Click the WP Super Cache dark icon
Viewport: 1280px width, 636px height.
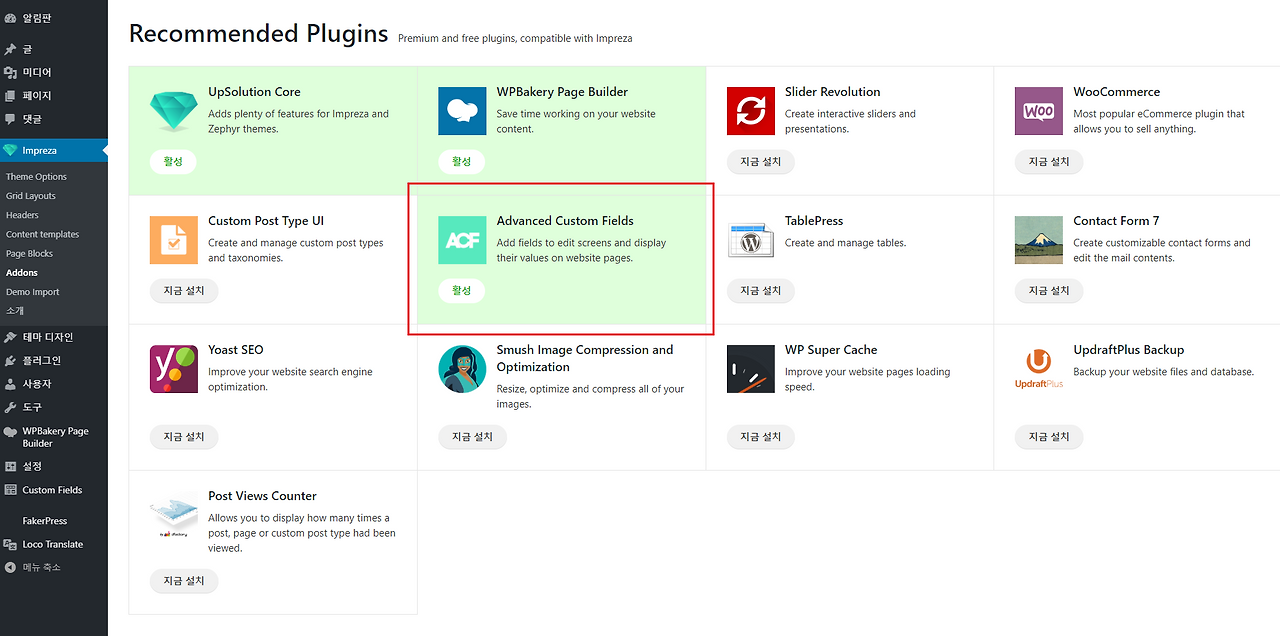tap(751, 369)
